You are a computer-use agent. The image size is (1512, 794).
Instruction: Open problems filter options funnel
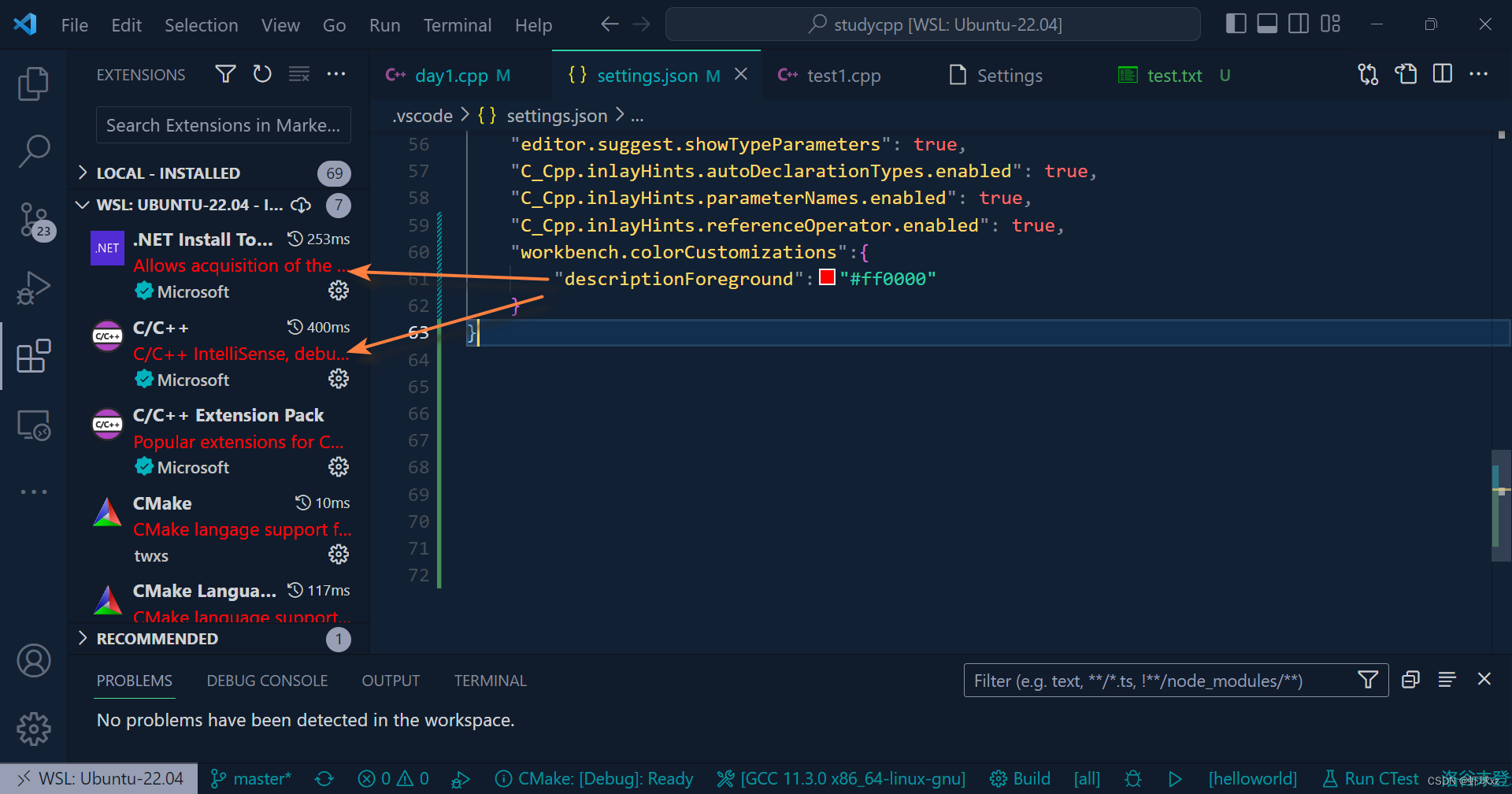[x=1369, y=680]
